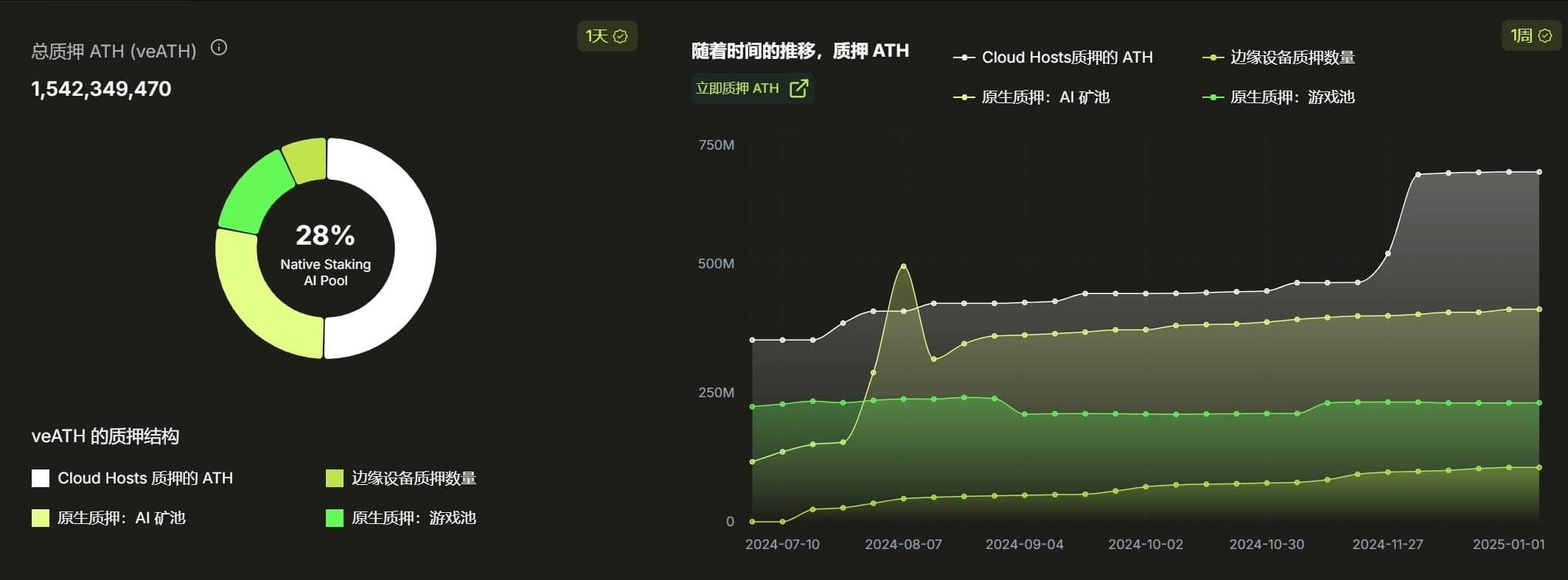
Task: Click the pale yellow 原生质押：AI 矿池 swatch
Action: (41, 518)
